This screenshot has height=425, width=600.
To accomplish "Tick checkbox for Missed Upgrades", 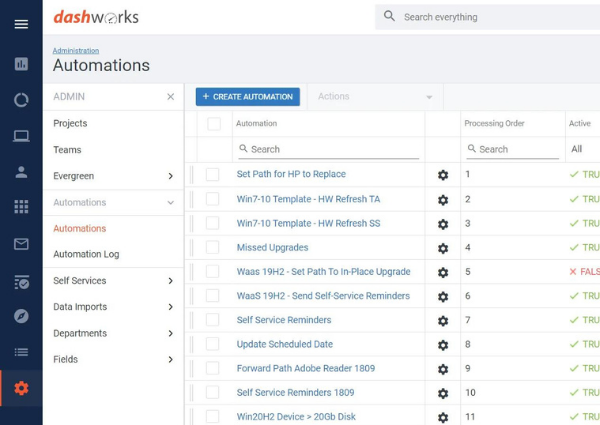I will tap(212, 248).
